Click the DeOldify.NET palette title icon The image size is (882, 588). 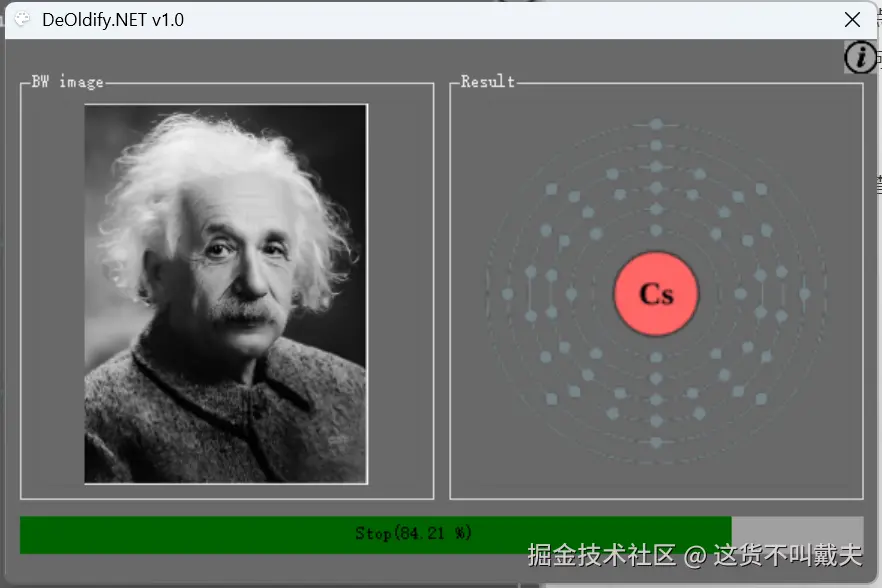pyautogui.click(x=22, y=20)
